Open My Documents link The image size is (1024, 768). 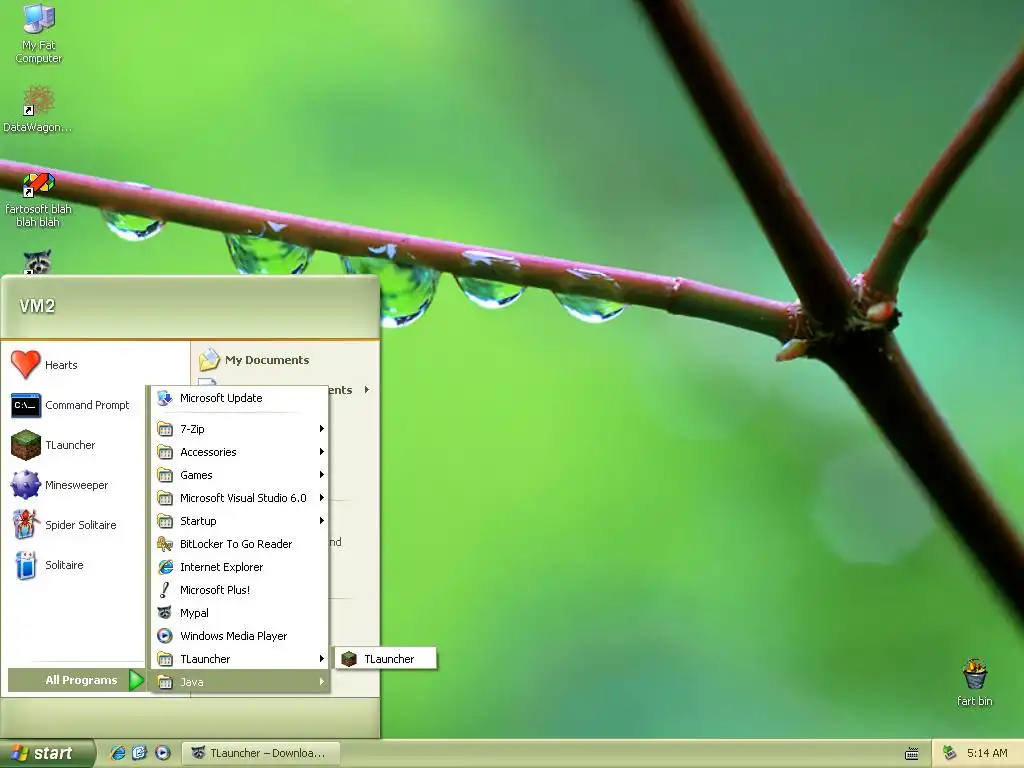coord(266,360)
